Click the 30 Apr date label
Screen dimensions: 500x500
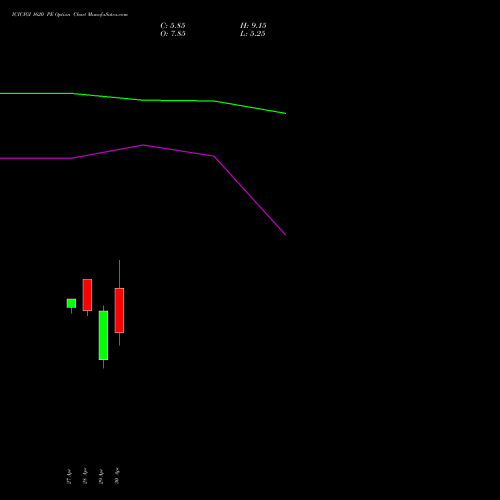point(117,476)
